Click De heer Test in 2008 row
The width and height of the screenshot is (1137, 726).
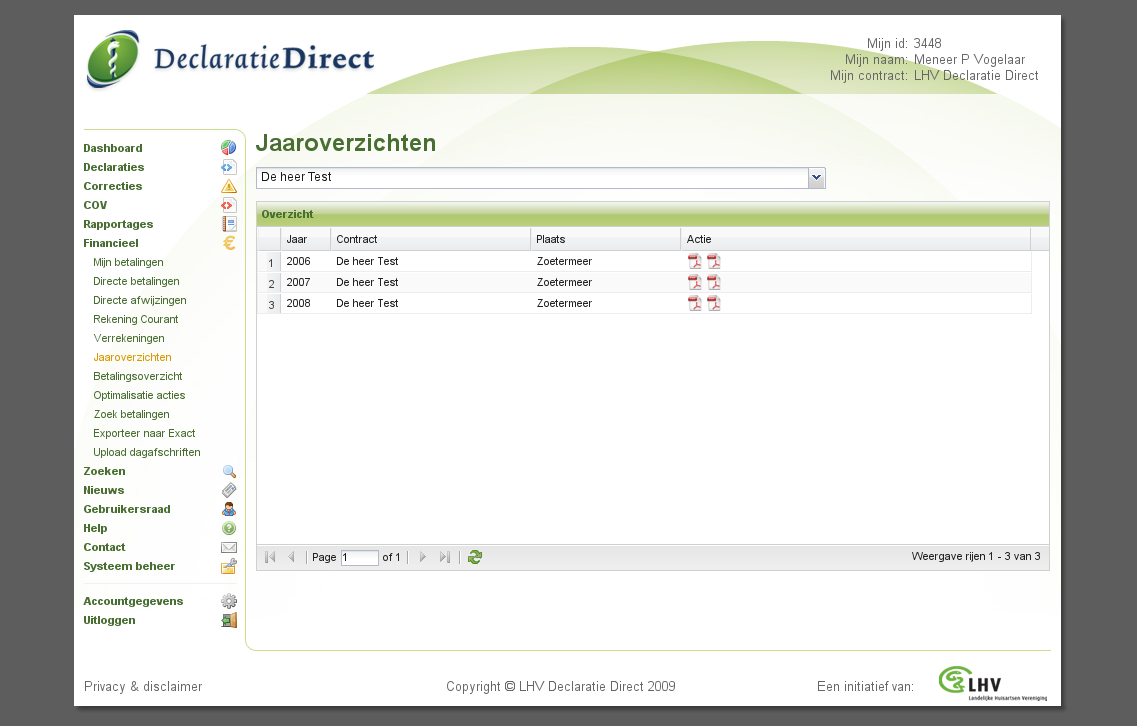367,303
